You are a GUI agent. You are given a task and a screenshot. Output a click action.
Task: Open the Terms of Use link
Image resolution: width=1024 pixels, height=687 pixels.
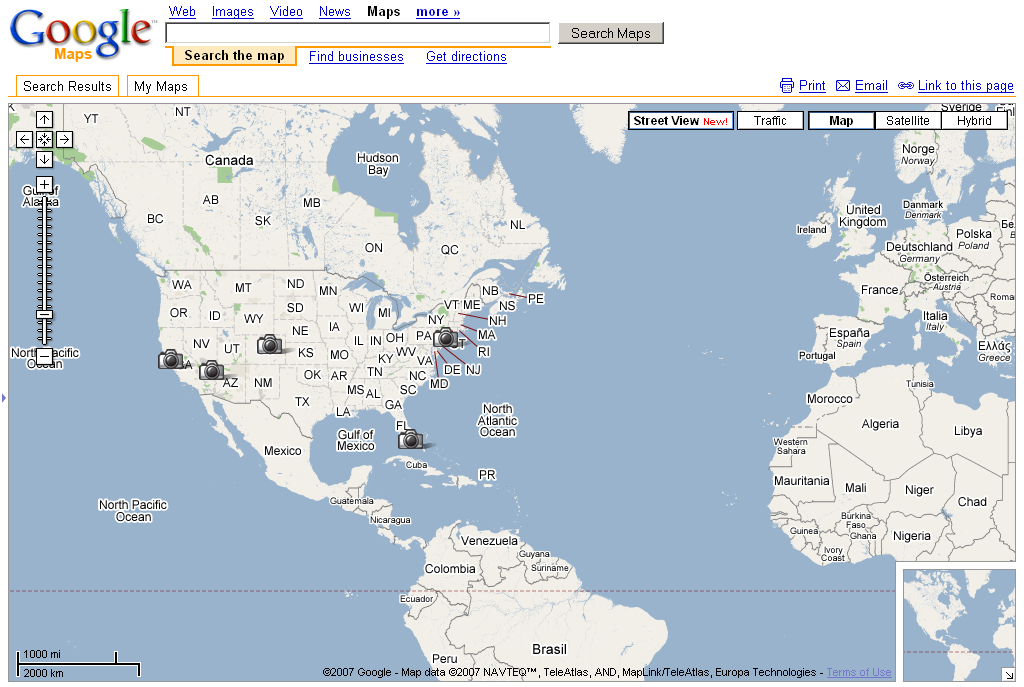pyautogui.click(x=859, y=672)
